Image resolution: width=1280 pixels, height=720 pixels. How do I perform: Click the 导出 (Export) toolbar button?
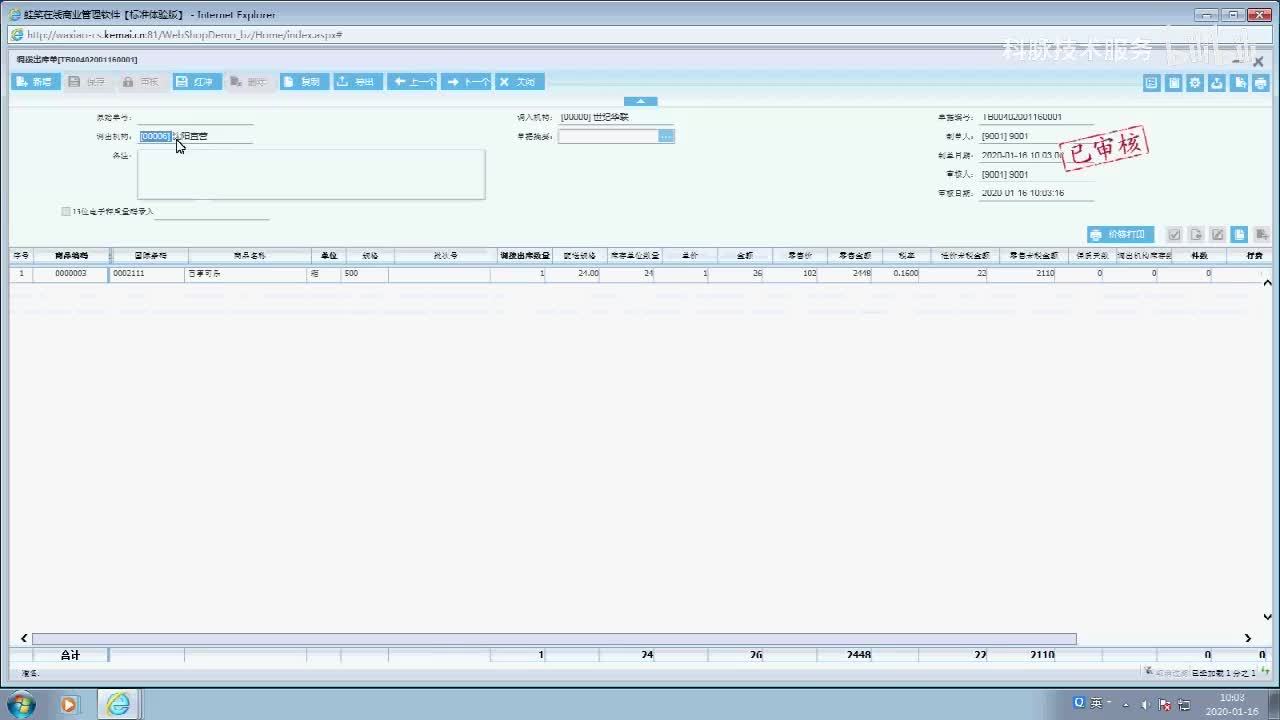[357, 82]
